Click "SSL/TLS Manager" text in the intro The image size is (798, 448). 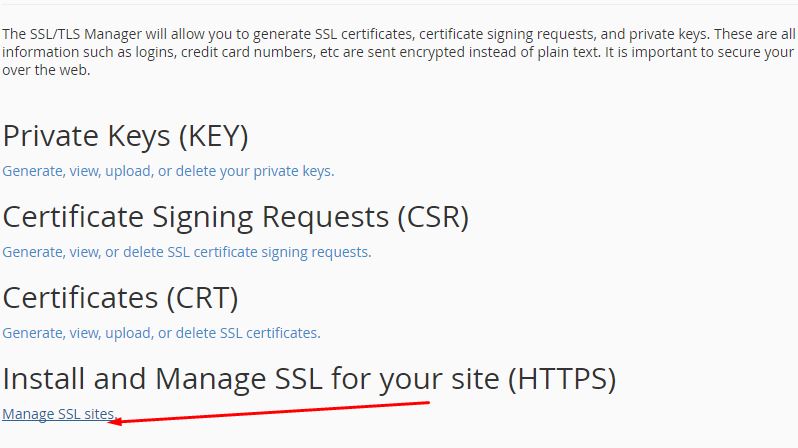86,34
